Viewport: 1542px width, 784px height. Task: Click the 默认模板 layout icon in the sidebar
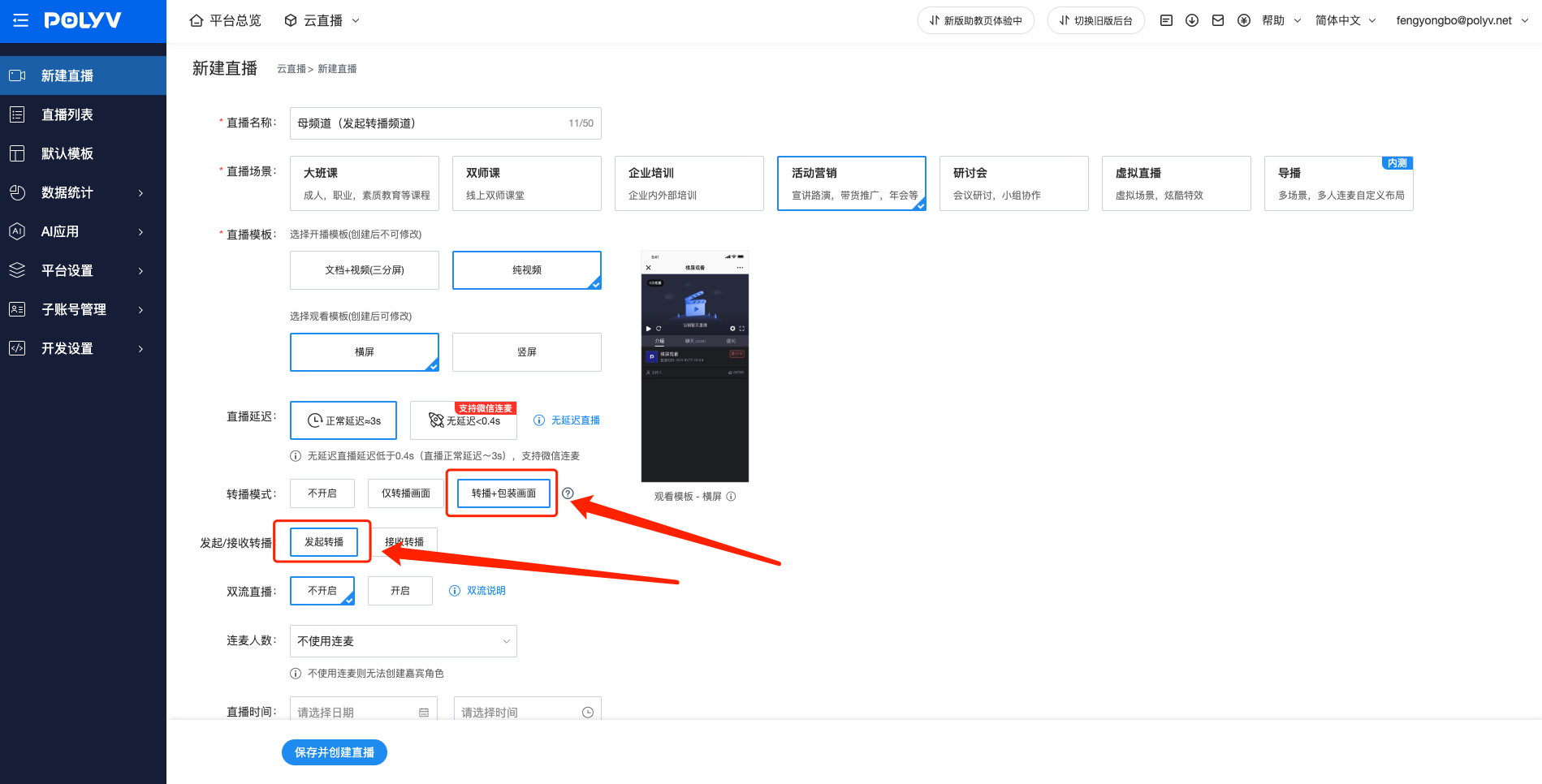tap(17, 153)
